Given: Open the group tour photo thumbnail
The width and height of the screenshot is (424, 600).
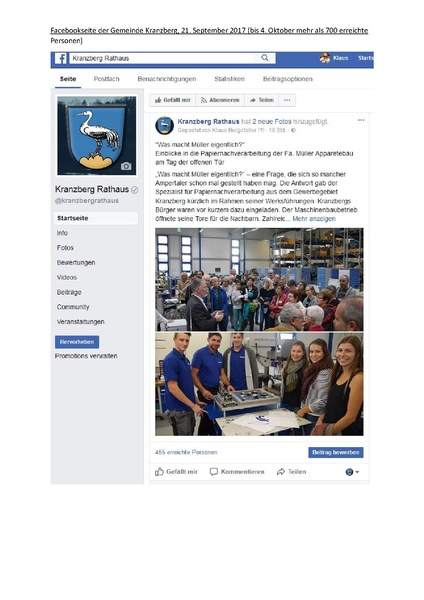Looking at the screenshot, I should (259, 279).
